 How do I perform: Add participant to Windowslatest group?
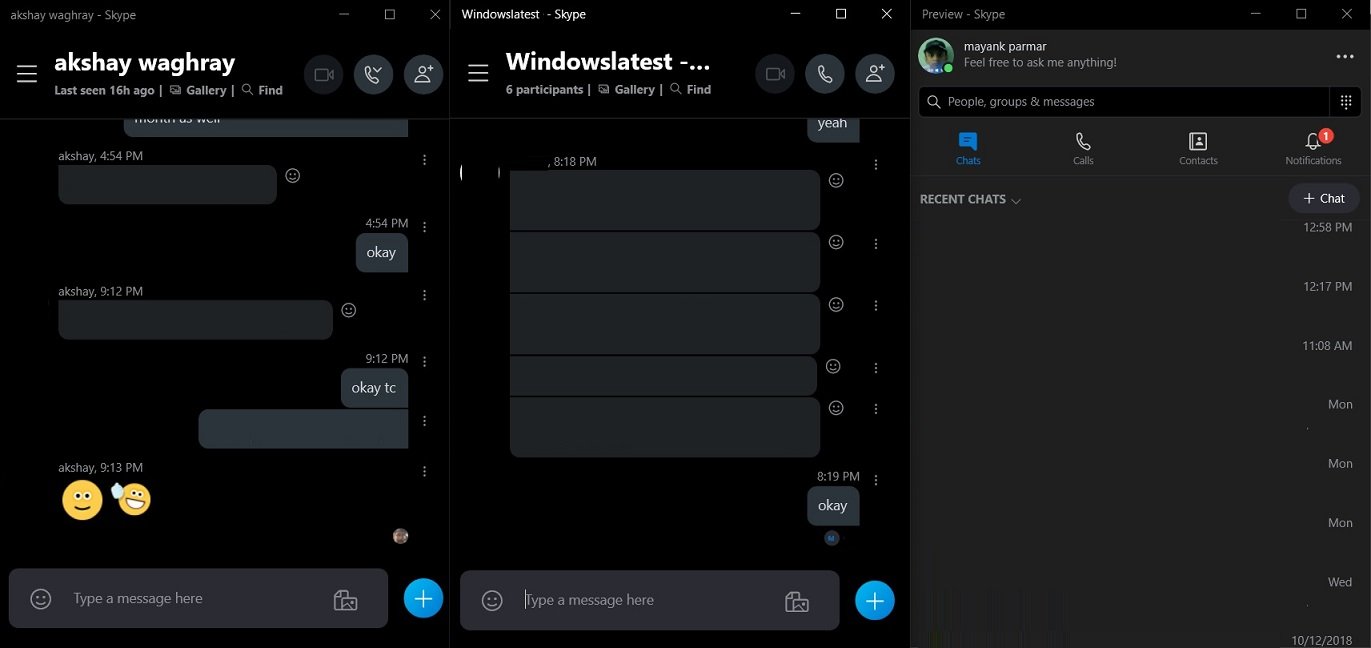pyautogui.click(x=875, y=74)
